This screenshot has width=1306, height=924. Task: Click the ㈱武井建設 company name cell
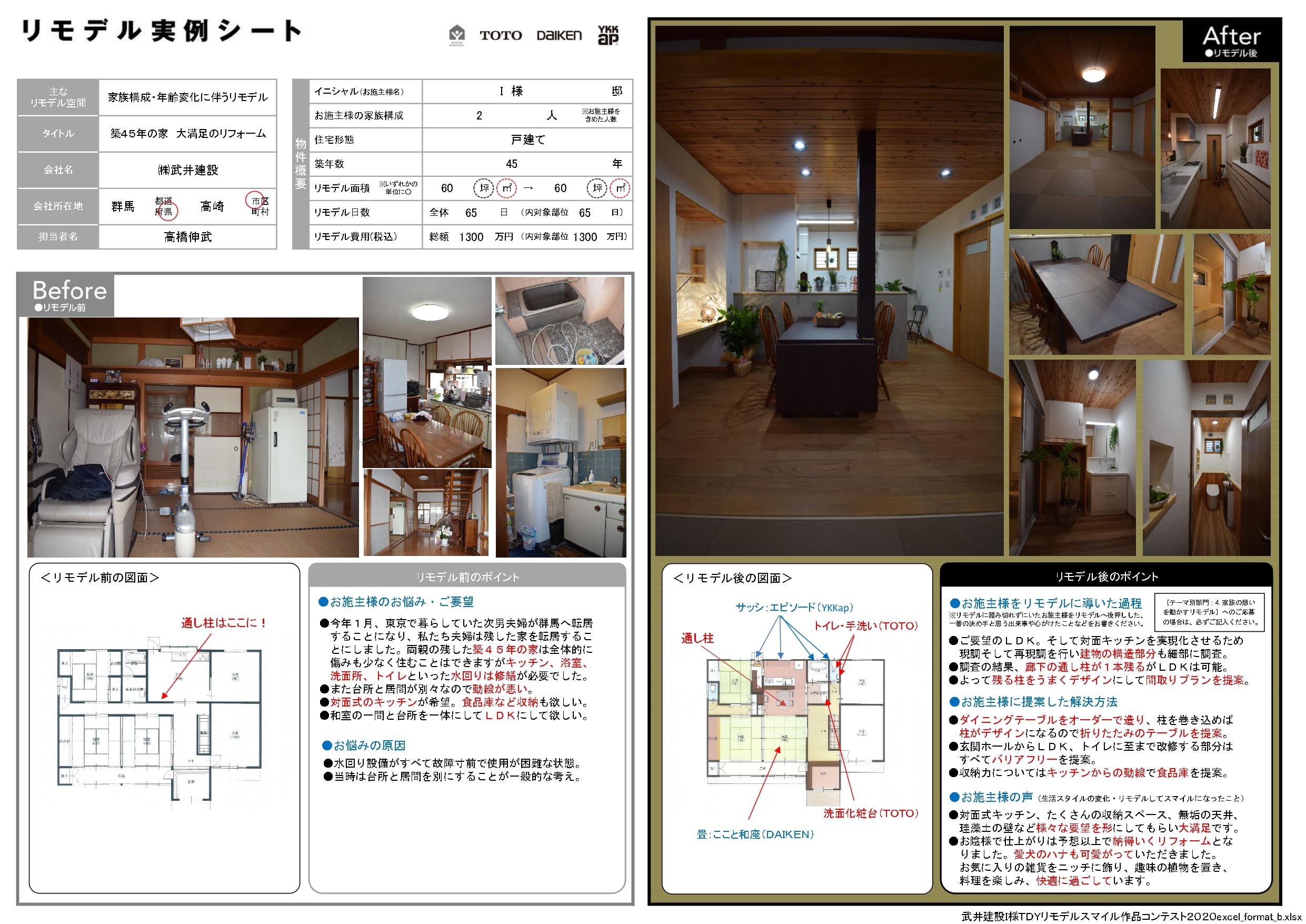point(188,170)
